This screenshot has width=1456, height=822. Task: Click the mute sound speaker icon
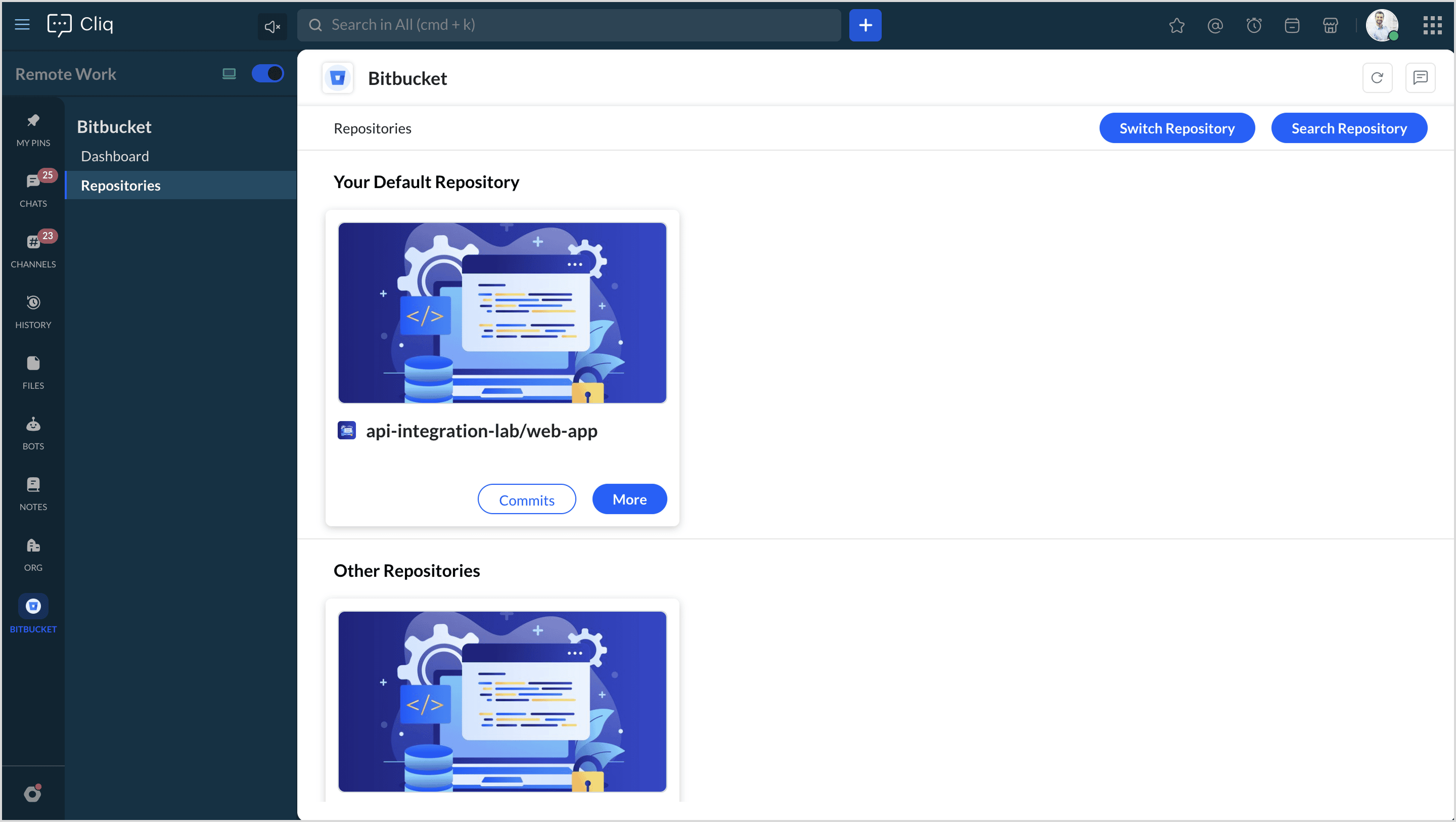click(272, 26)
